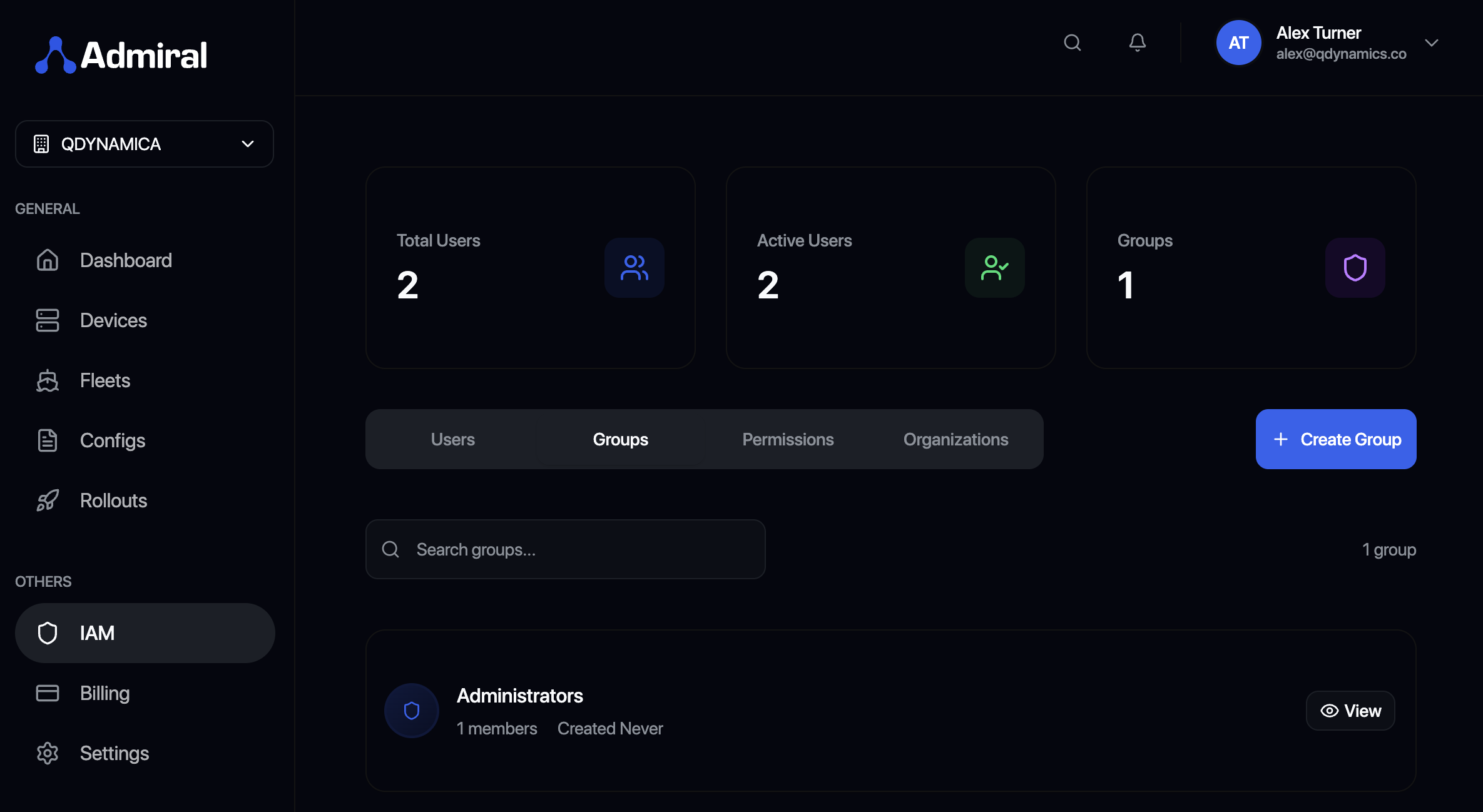The width and height of the screenshot is (1483, 812).
Task: Click the Active Users checkmark icon
Action: (x=994, y=268)
